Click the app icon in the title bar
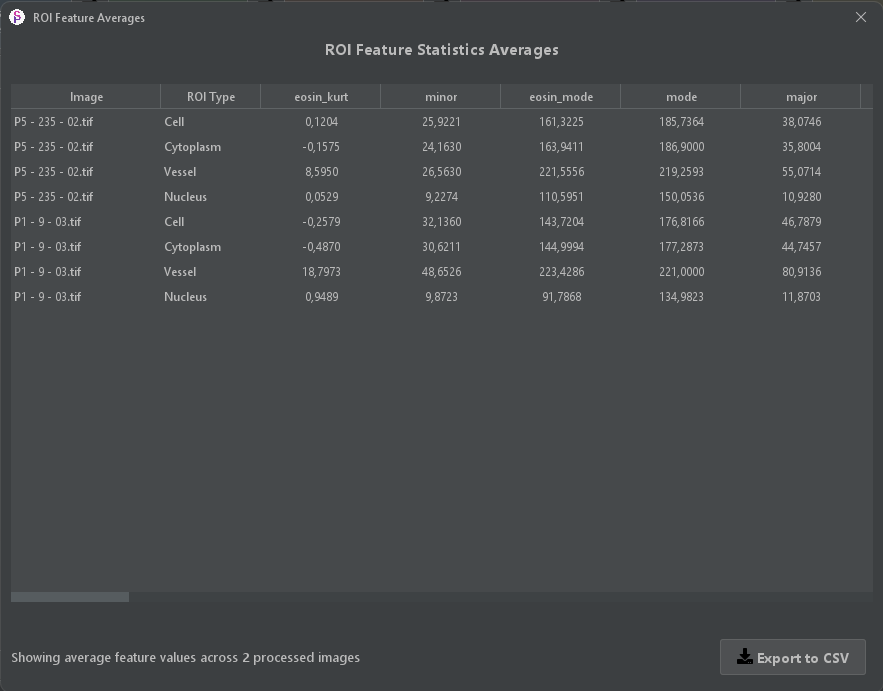883x691 pixels. point(14,17)
